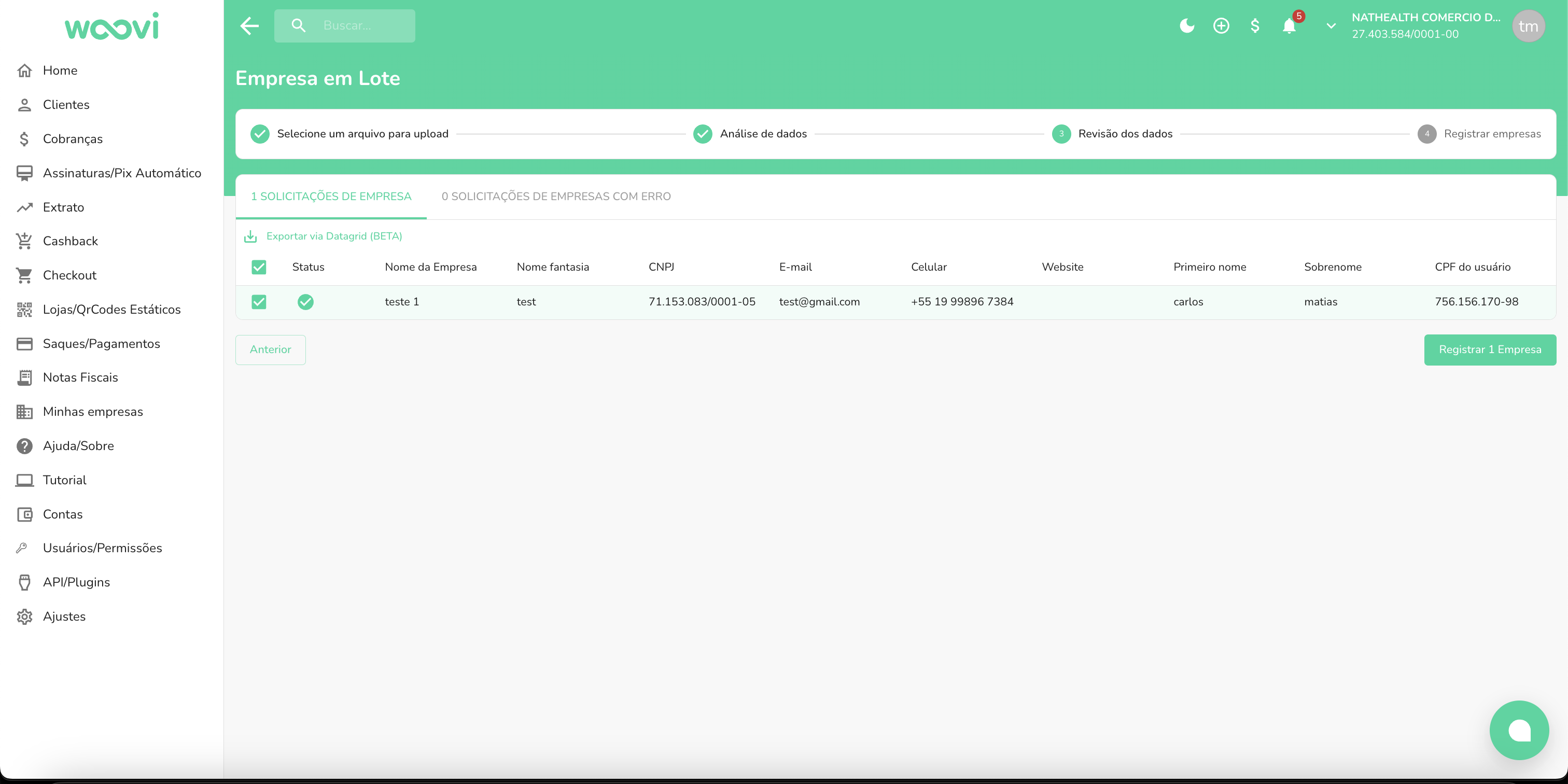Screen dimensions: 1568x784
Task: Click the Anterior button
Action: 270,349
